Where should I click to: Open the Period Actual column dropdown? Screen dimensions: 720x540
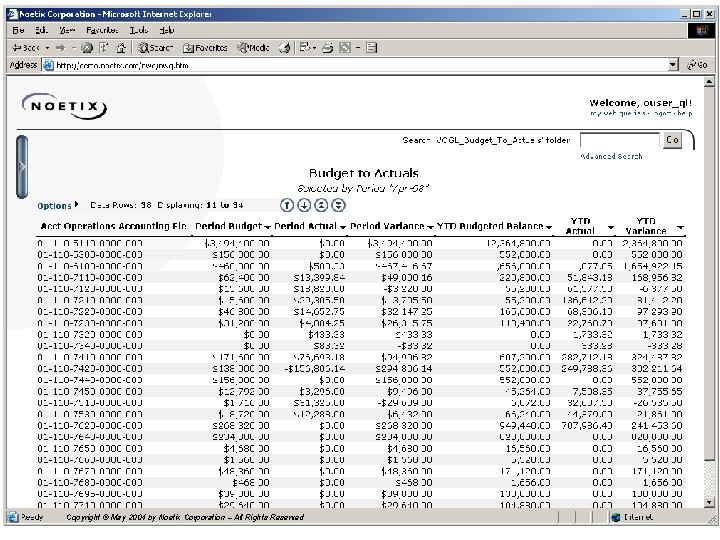(x=343, y=227)
